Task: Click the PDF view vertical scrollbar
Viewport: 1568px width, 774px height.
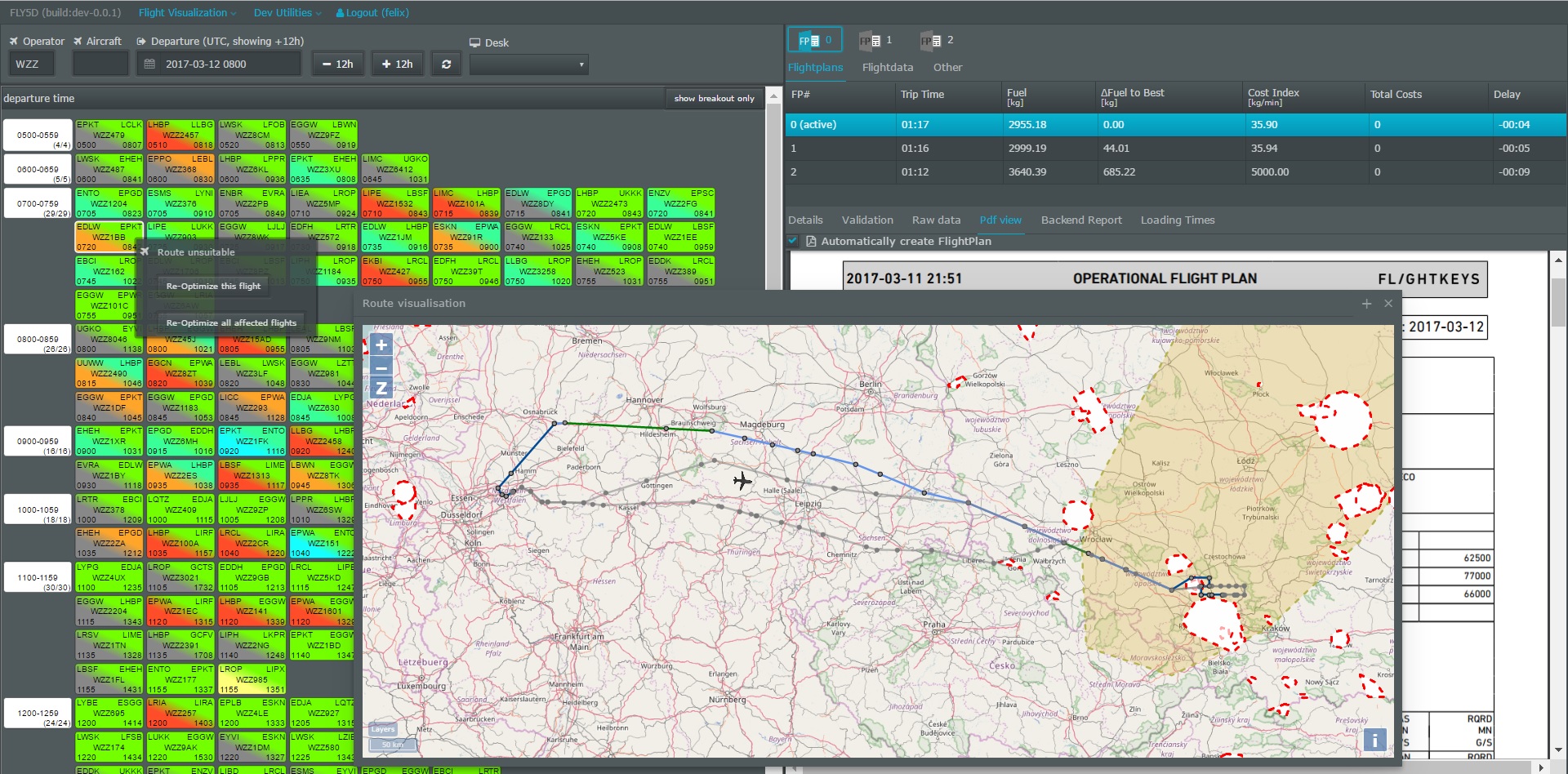Action: click(x=1558, y=304)
